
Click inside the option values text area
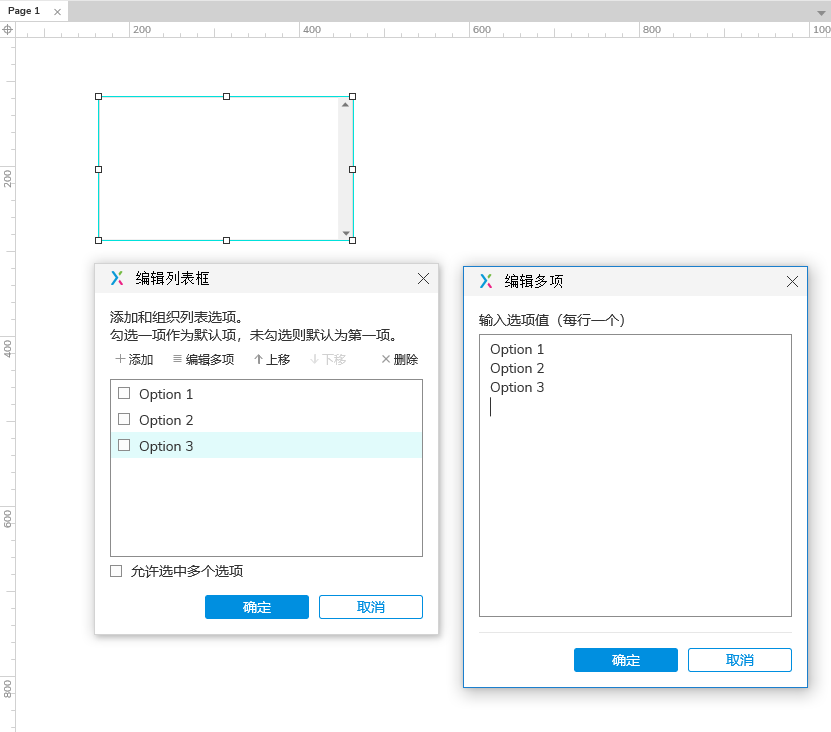[635, 475]
